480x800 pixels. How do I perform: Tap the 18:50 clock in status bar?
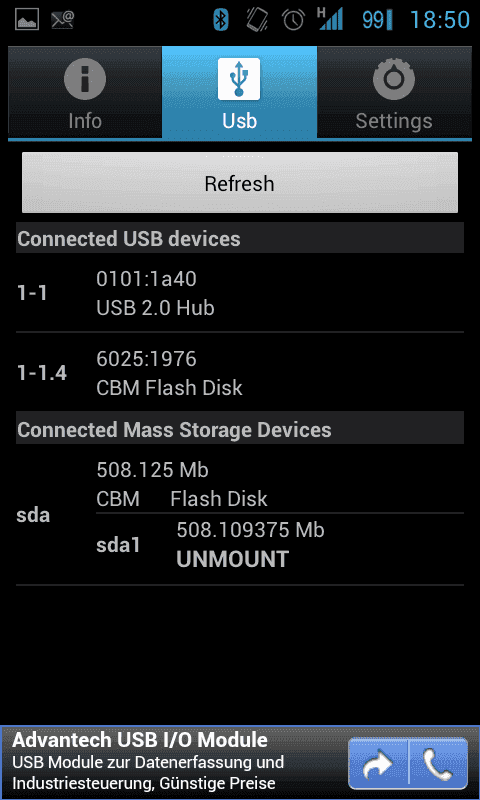coord(440,20)
